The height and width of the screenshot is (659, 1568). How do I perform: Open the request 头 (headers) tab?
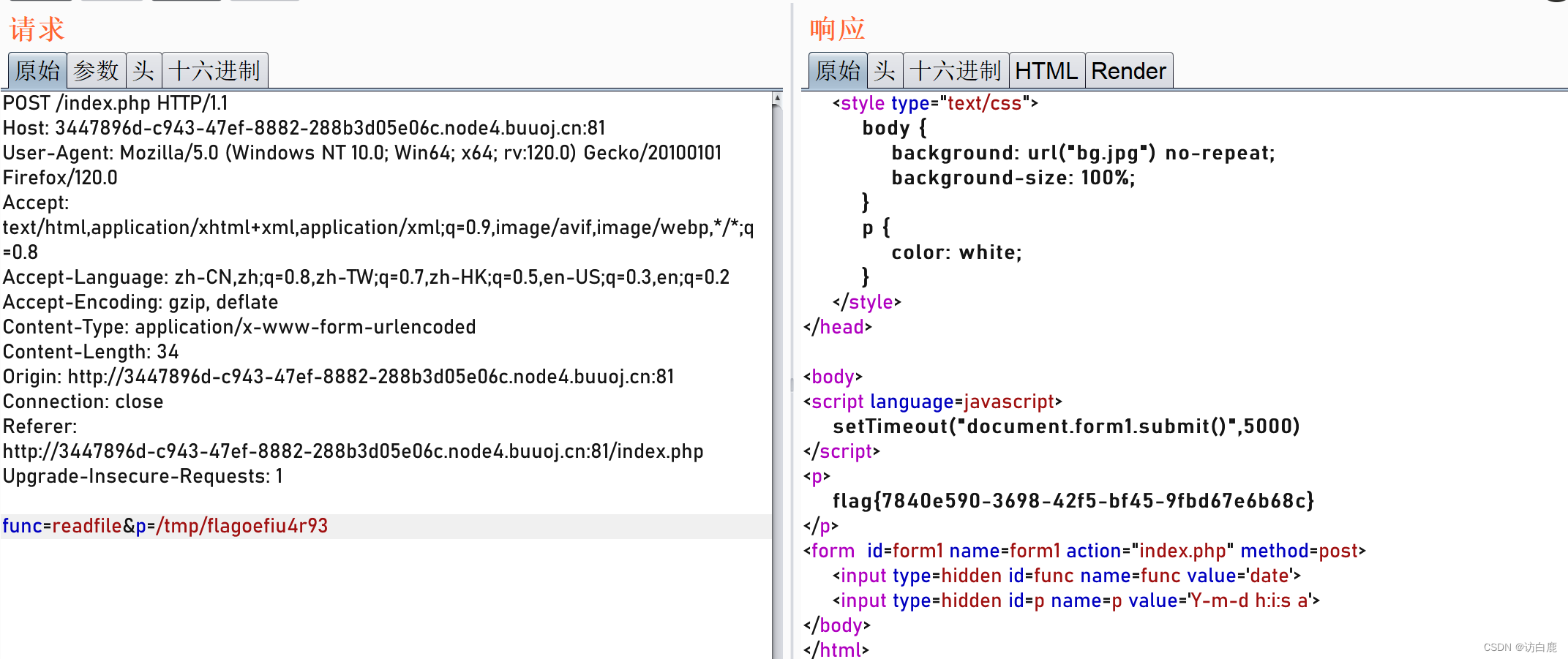coord(143,70)
